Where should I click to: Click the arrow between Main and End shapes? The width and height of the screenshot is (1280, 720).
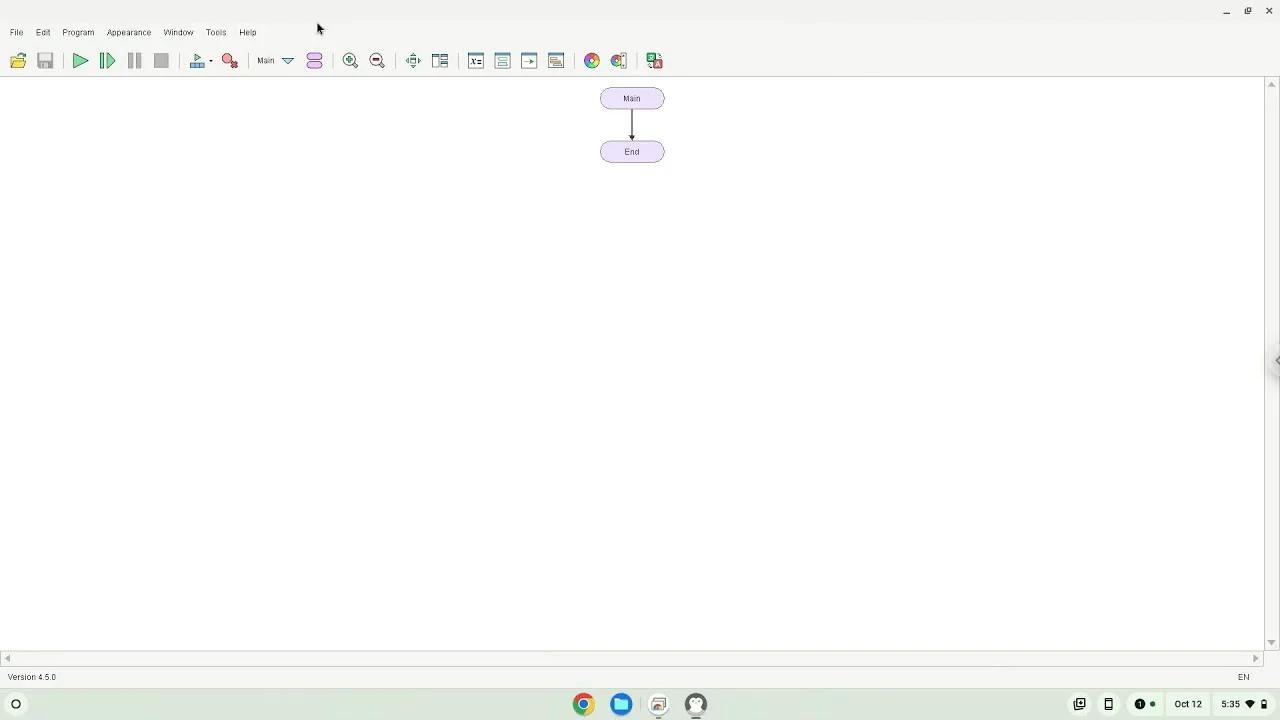pos(632,125)
